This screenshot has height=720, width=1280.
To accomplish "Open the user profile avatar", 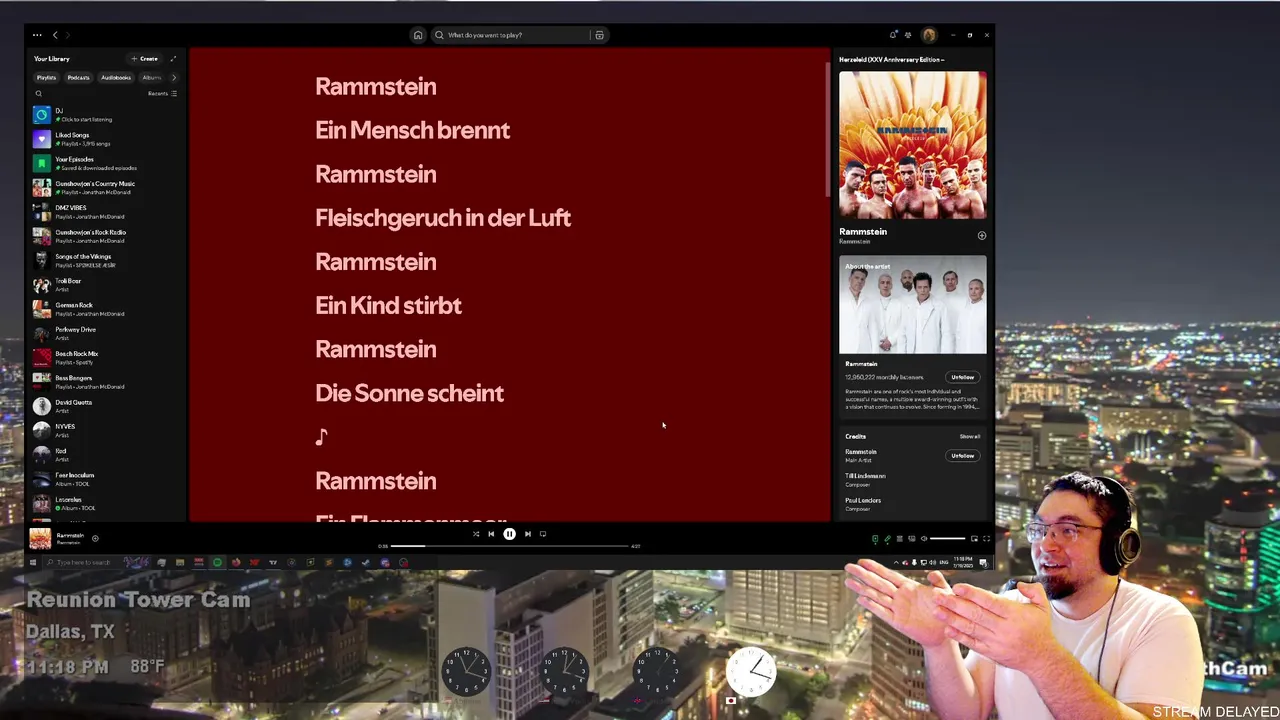I will point(929,35).
